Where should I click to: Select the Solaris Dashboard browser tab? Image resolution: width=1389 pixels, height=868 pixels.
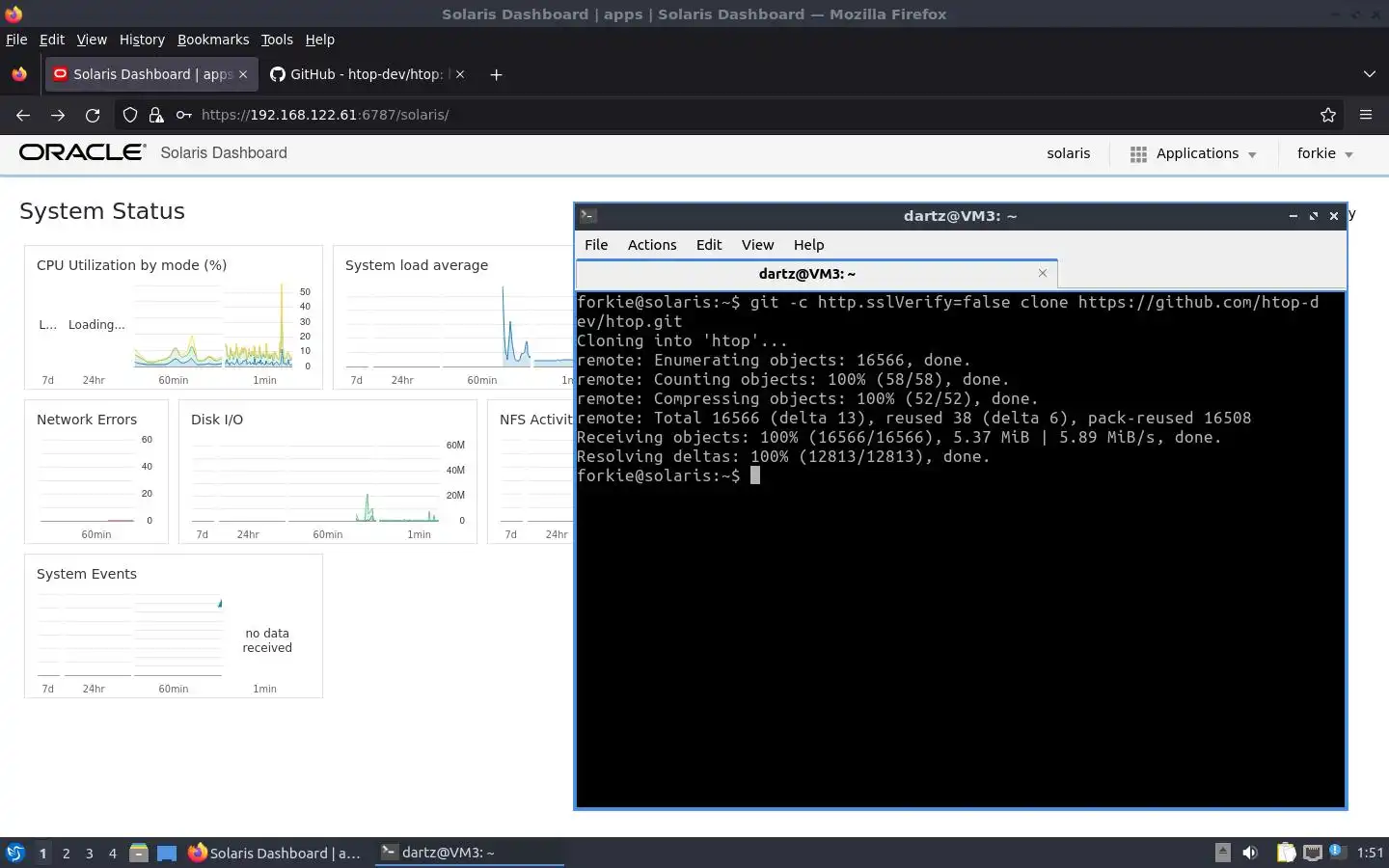click(151, 74)
